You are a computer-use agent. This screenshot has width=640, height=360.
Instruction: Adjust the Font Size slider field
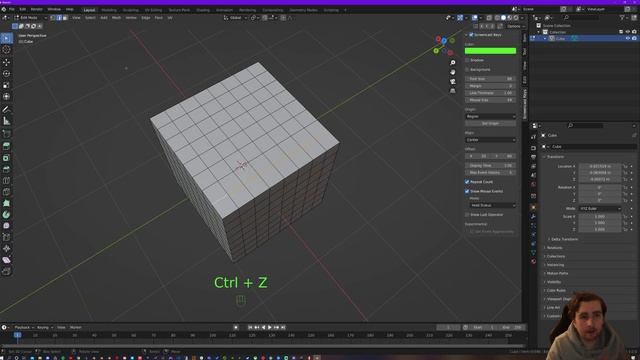click(490, 79)
